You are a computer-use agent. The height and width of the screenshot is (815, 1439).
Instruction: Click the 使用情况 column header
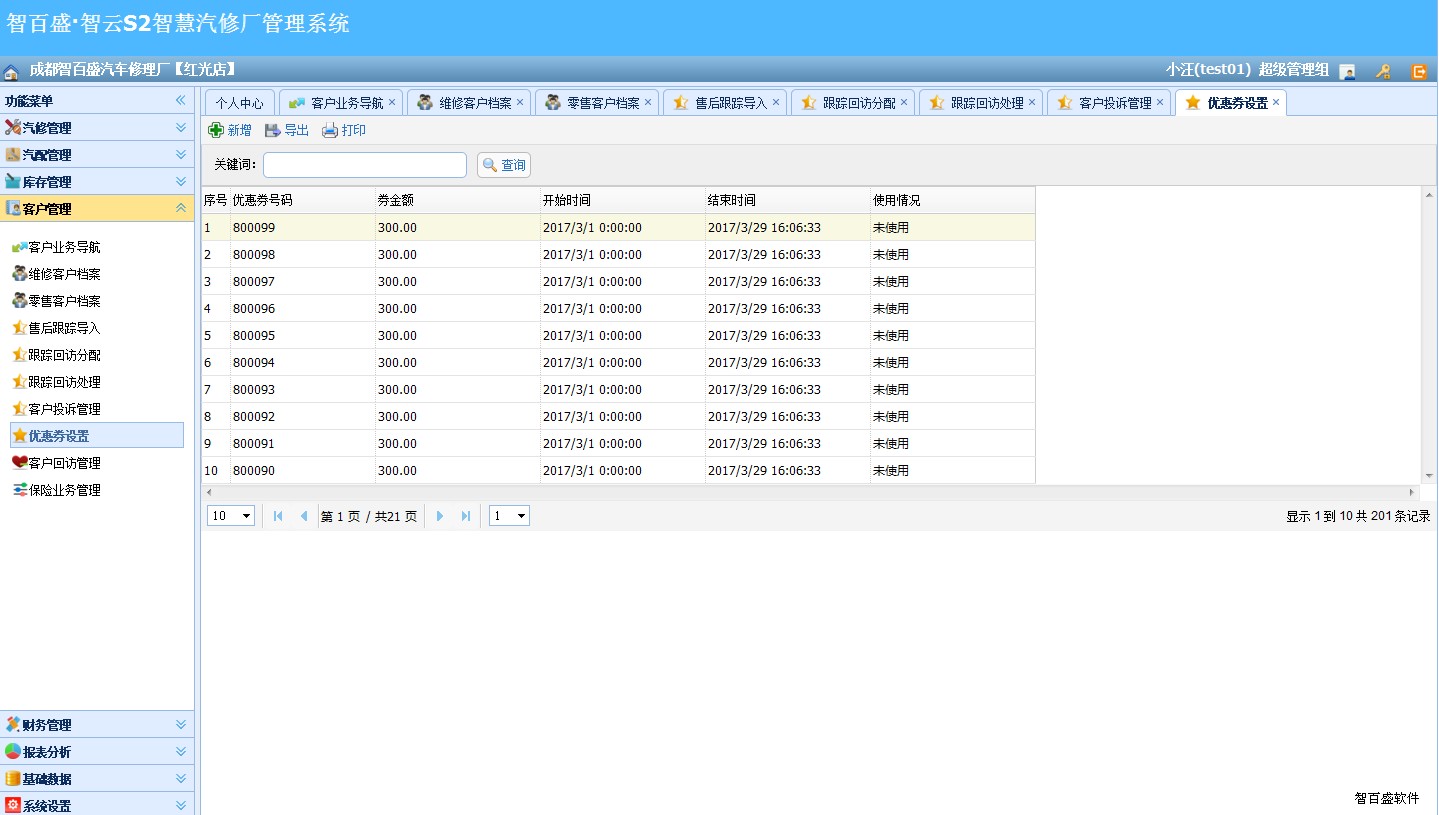[953, 200]
